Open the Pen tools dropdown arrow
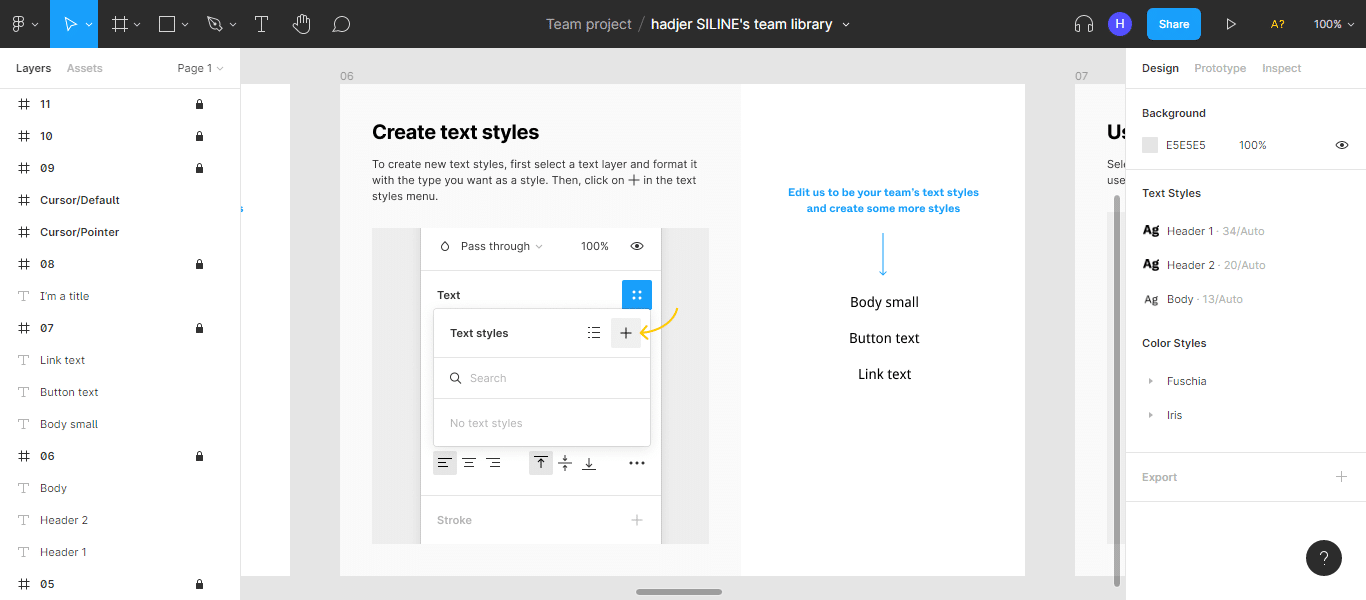 (x=233, y=24)
